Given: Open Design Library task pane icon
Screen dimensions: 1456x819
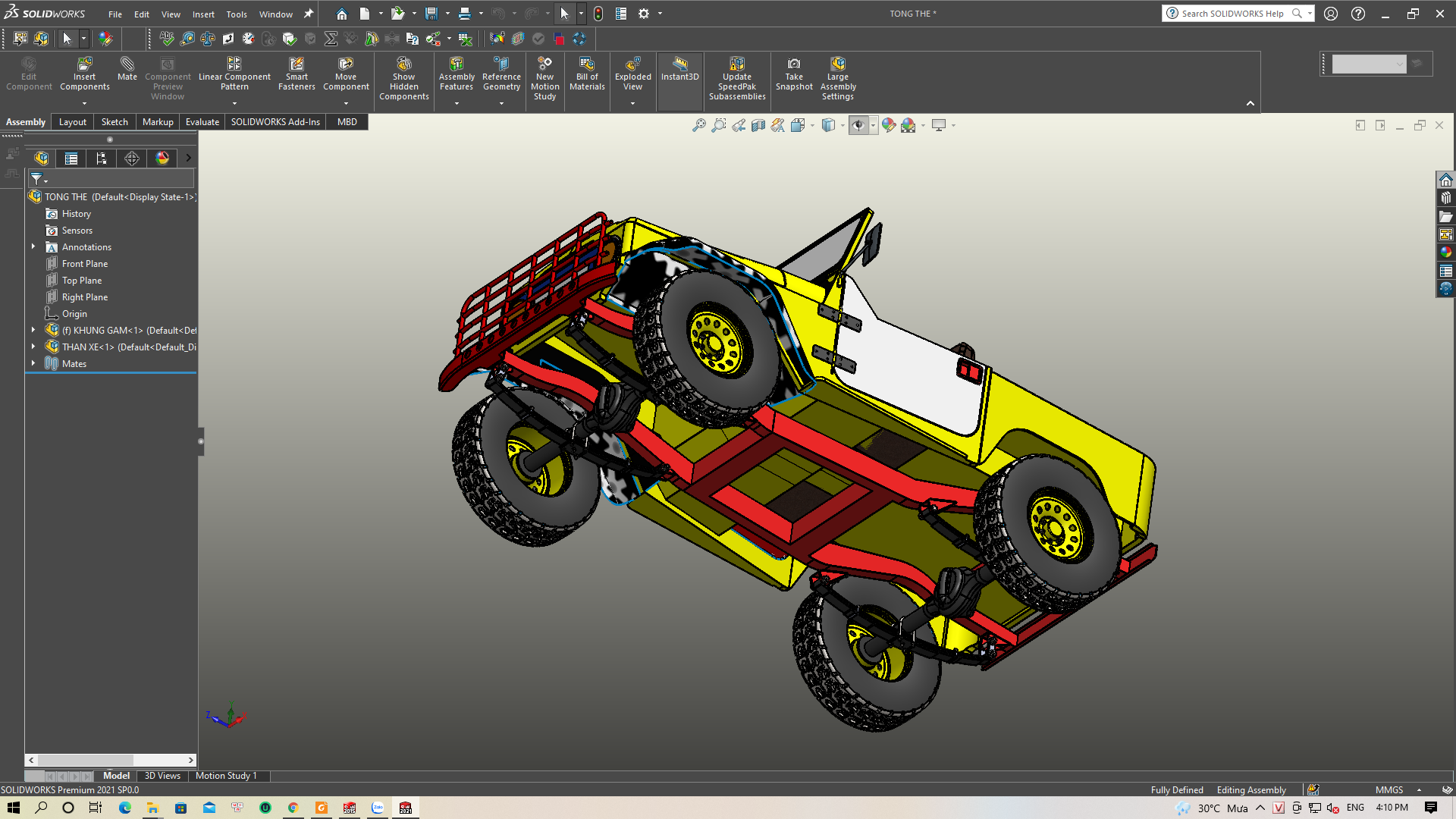Looking at the screenshot, I should 1446,198.
